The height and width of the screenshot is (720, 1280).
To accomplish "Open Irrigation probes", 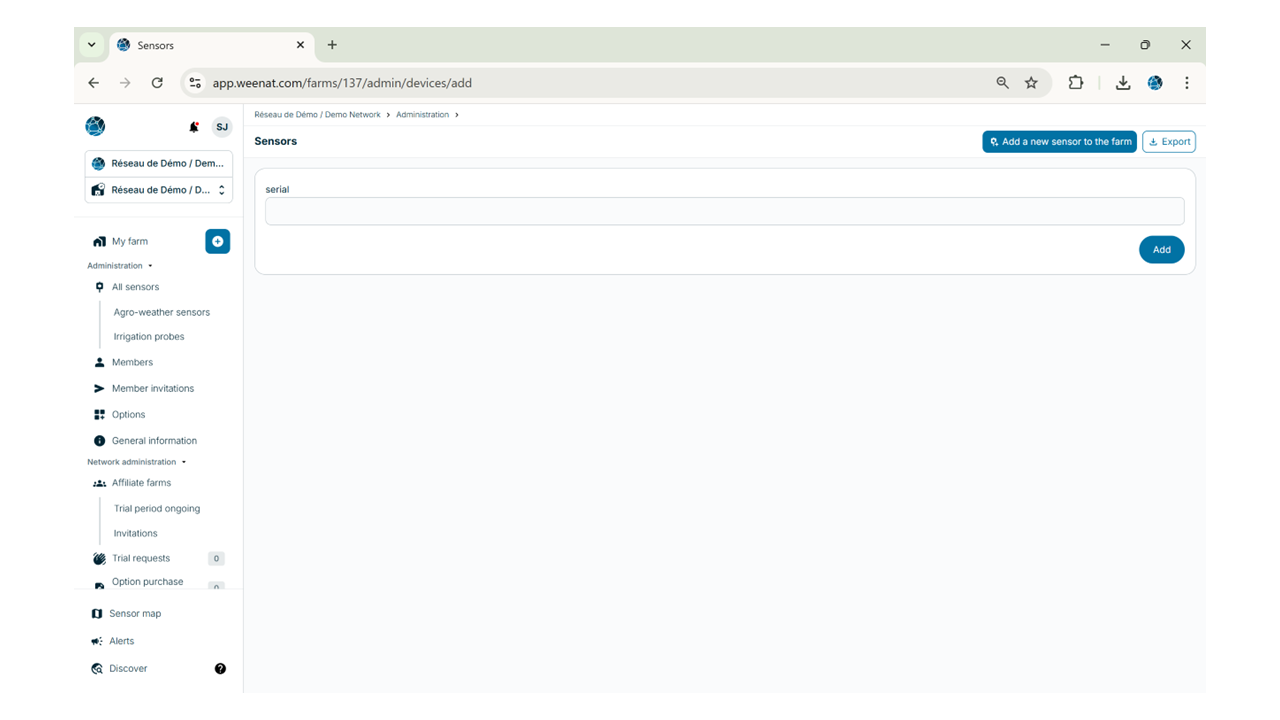I will click(149, 337).
